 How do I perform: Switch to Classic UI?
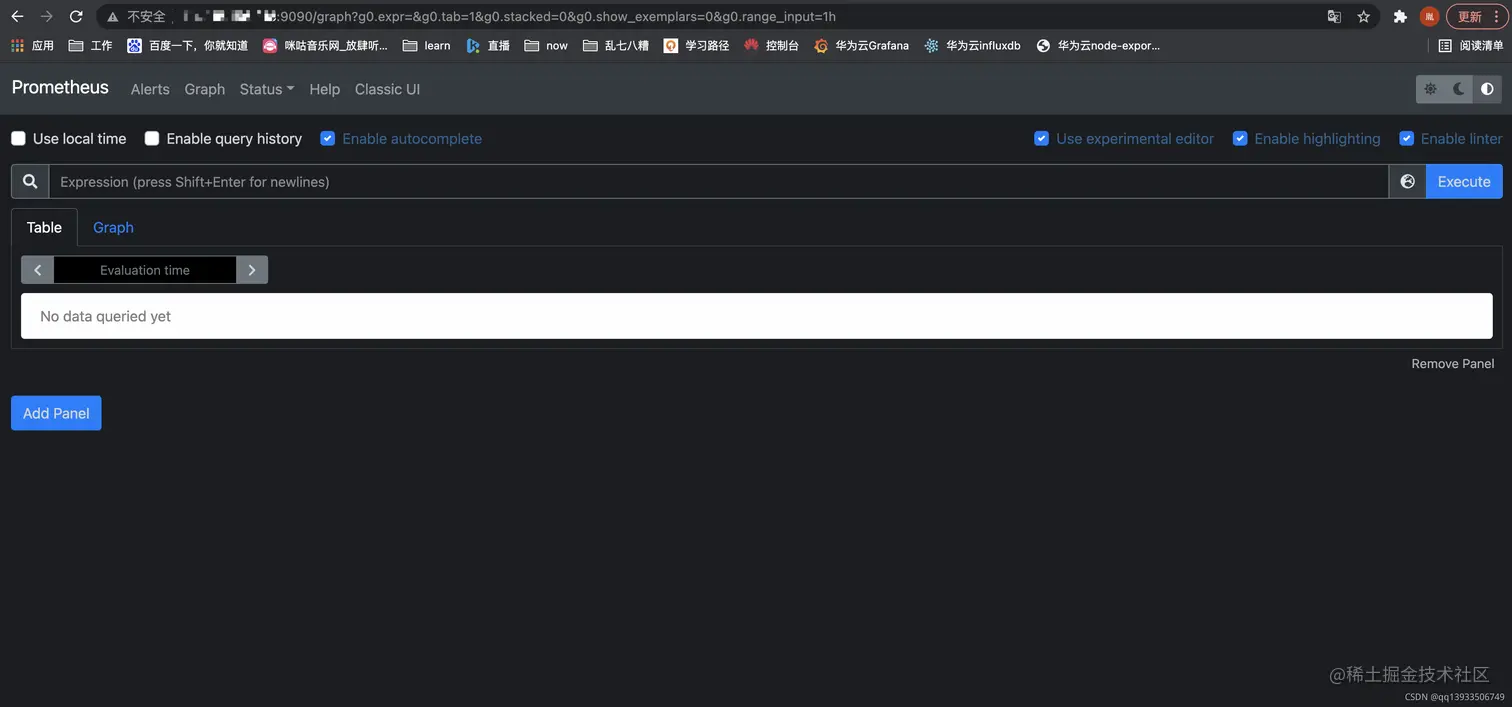tap(387, 89)
